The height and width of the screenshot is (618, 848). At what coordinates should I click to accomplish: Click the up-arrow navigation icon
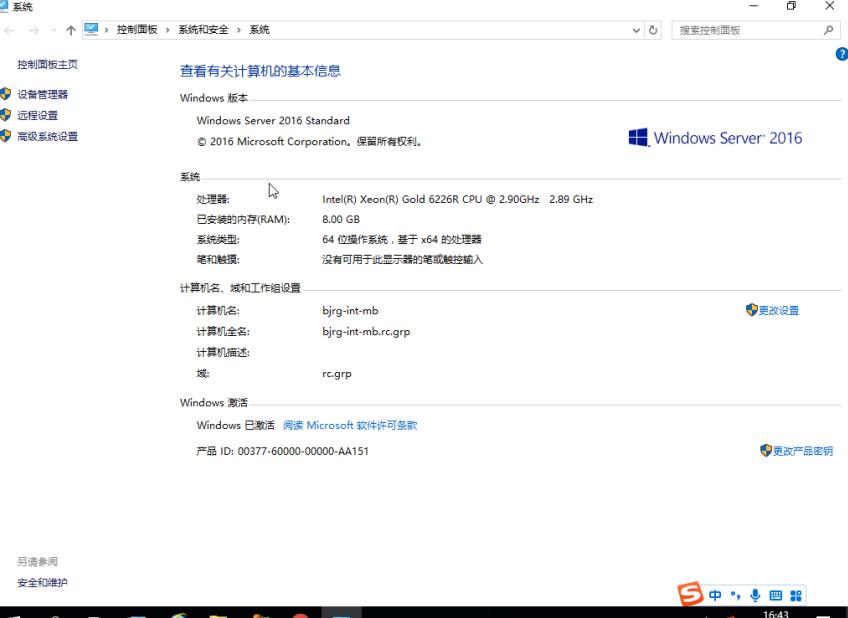[x=68, y=29]
